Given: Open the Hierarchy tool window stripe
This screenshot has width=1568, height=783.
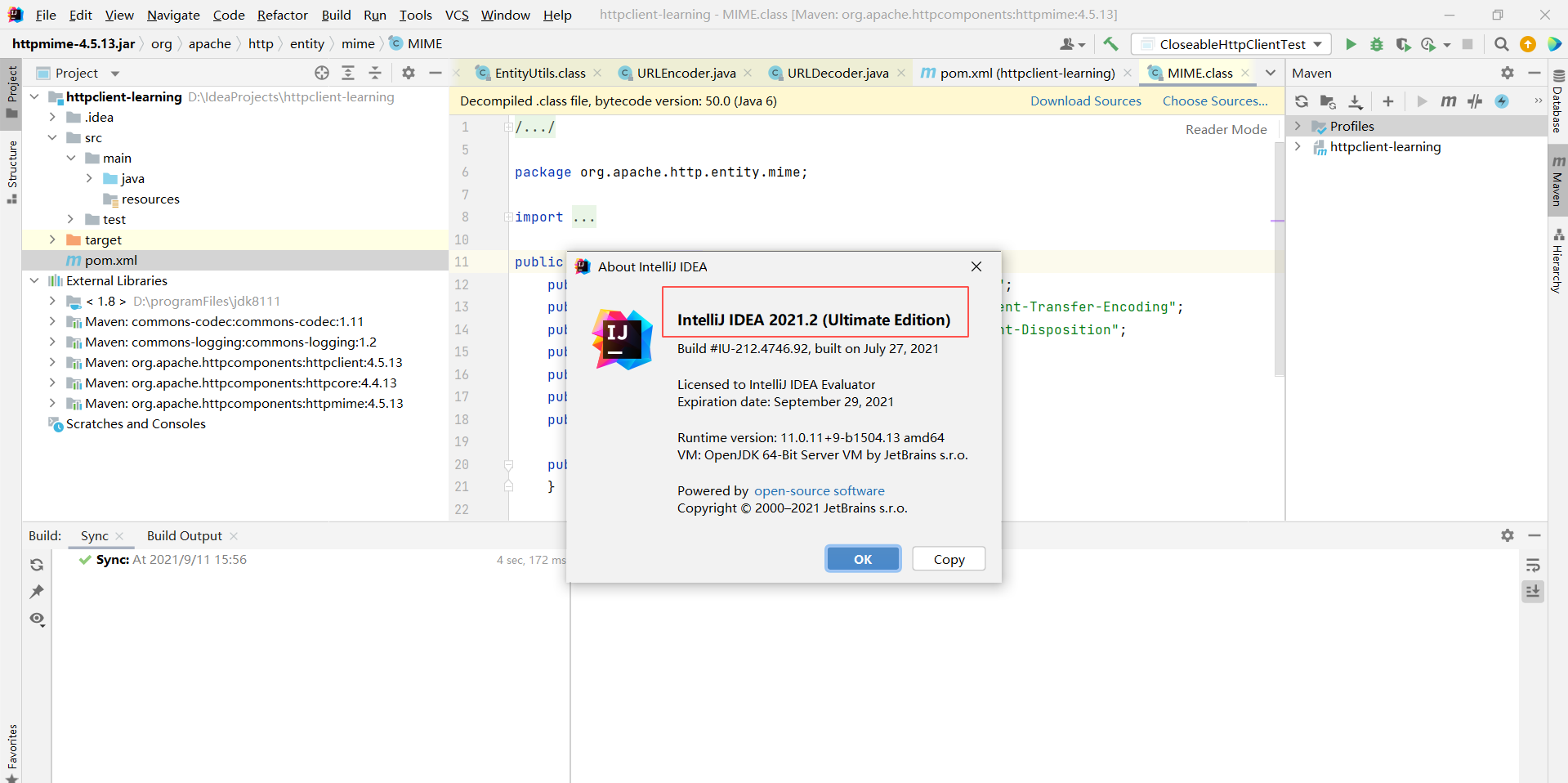Looking at the screenshot, I should coord(1557,262).
